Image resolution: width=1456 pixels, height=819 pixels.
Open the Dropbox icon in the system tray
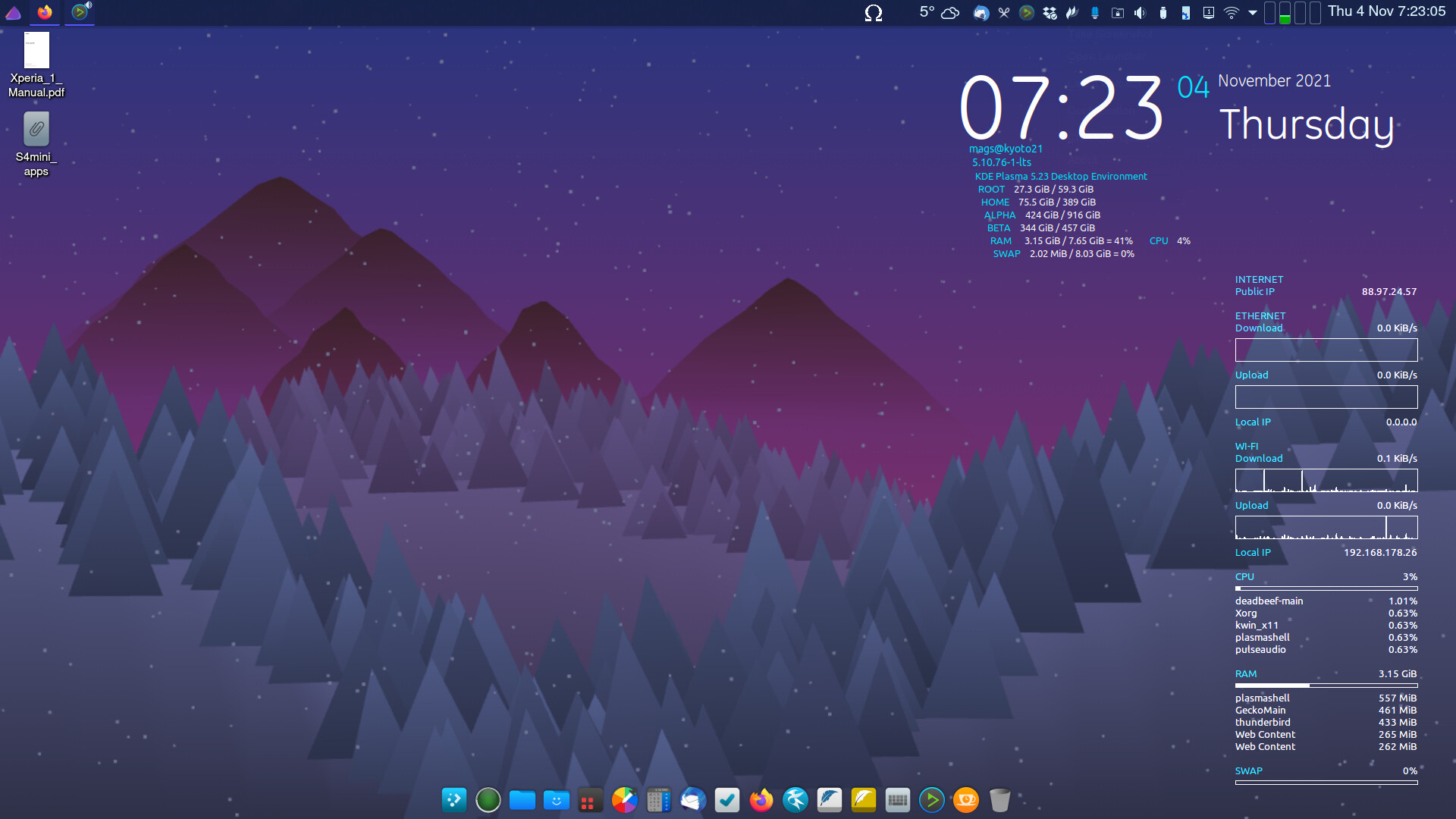pos(1050,13)
